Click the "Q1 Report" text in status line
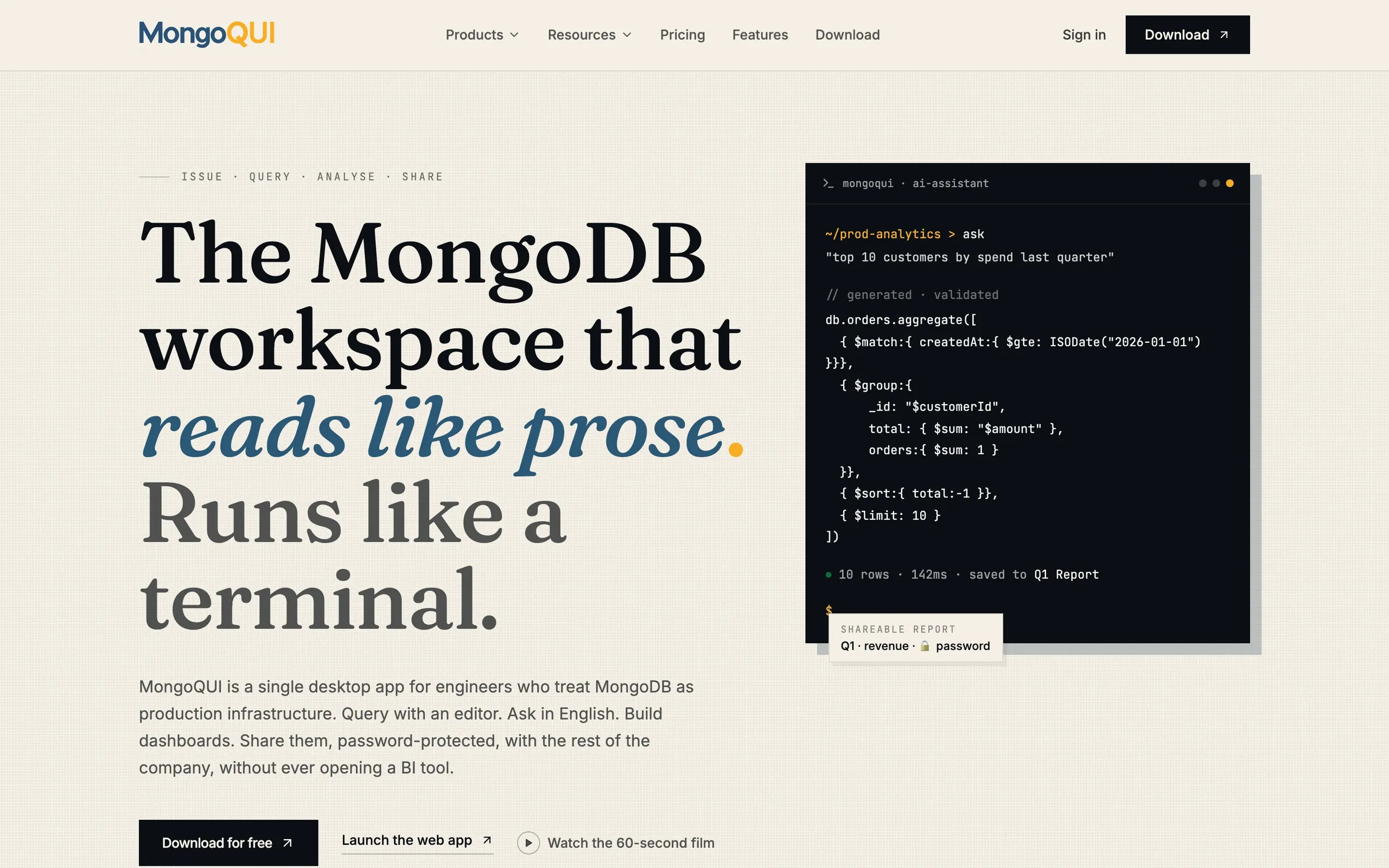Viewport: 1389px width, 868px height. click(x=1066, y=575)
